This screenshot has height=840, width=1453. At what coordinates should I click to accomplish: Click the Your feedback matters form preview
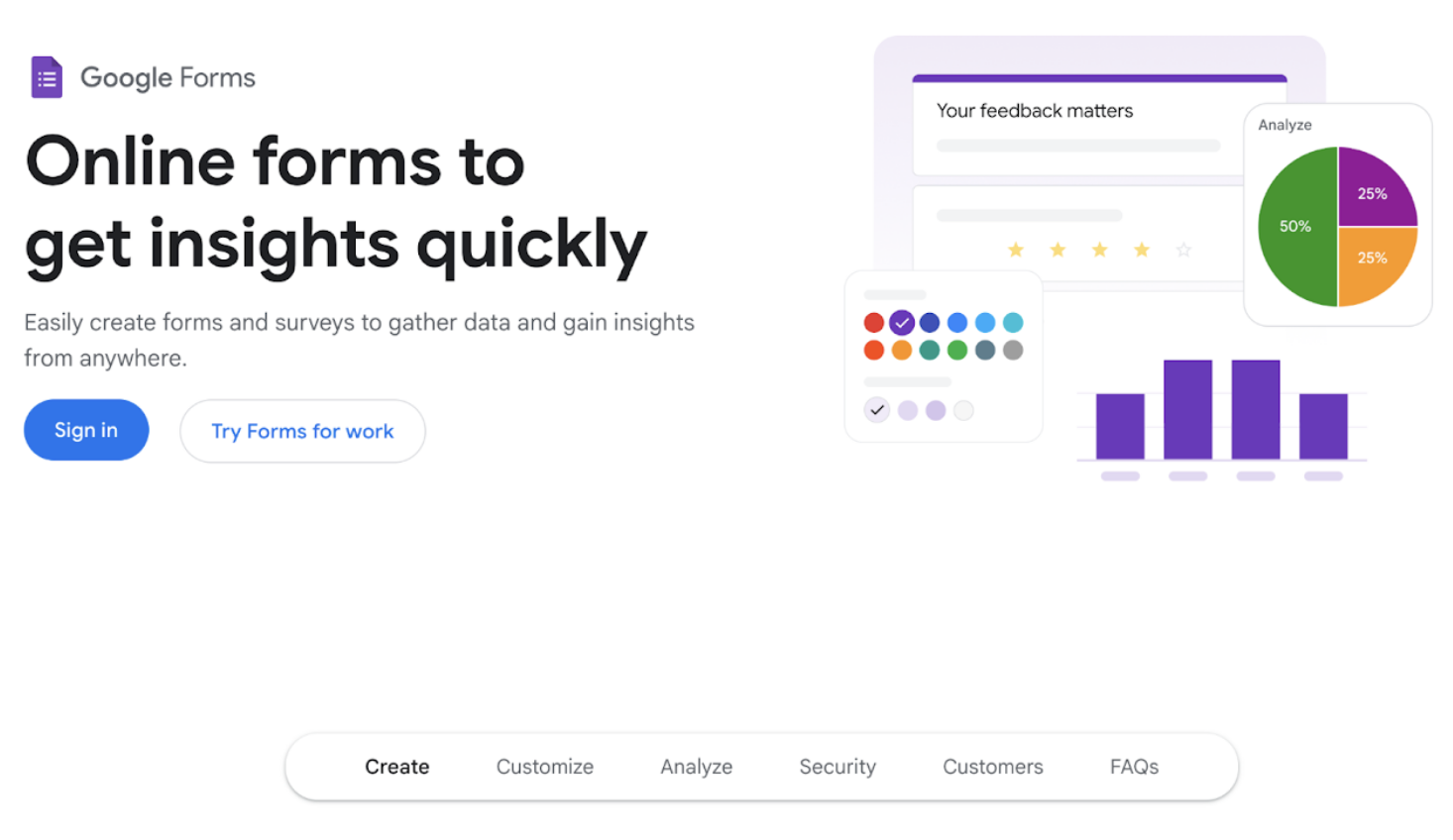1034,111
